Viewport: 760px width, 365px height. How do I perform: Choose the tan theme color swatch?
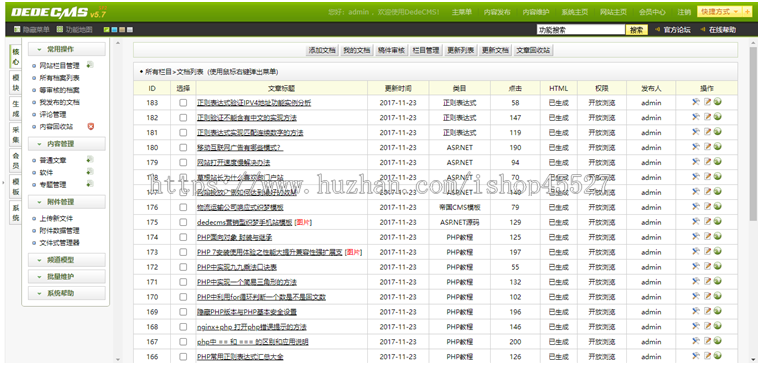[122, 30]
